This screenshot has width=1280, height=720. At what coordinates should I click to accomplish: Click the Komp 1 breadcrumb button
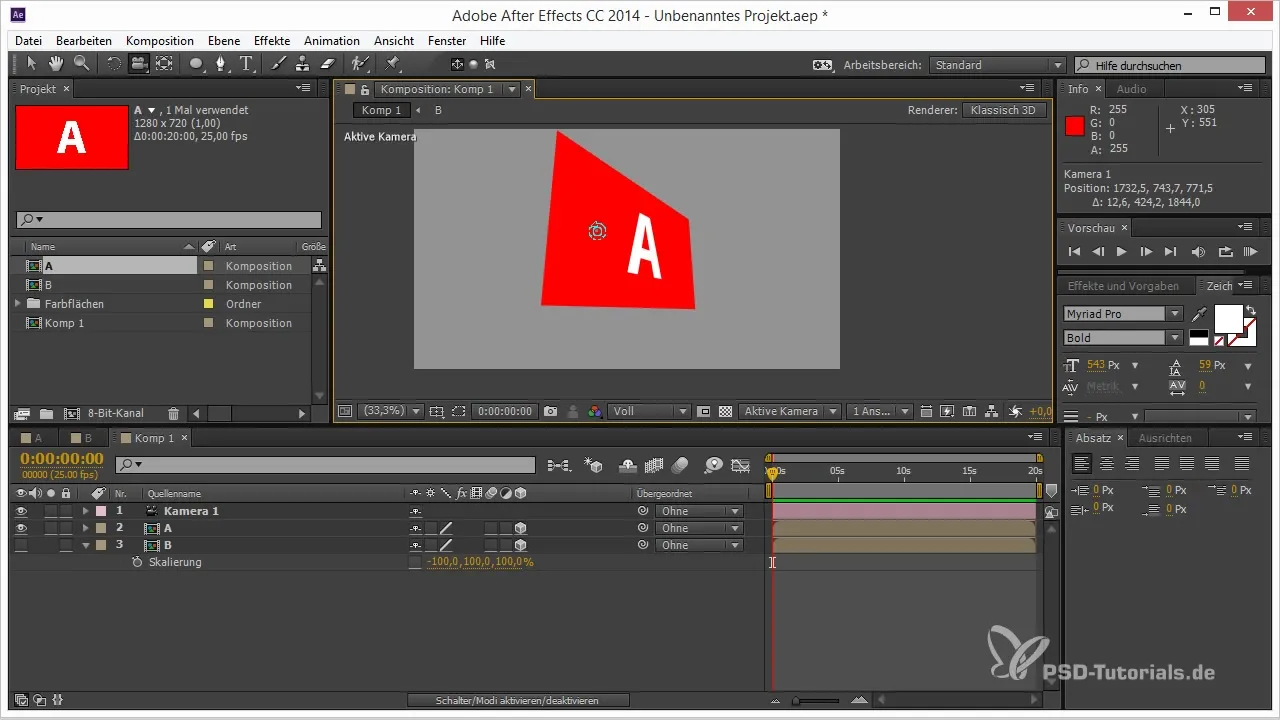pos(381,110)
